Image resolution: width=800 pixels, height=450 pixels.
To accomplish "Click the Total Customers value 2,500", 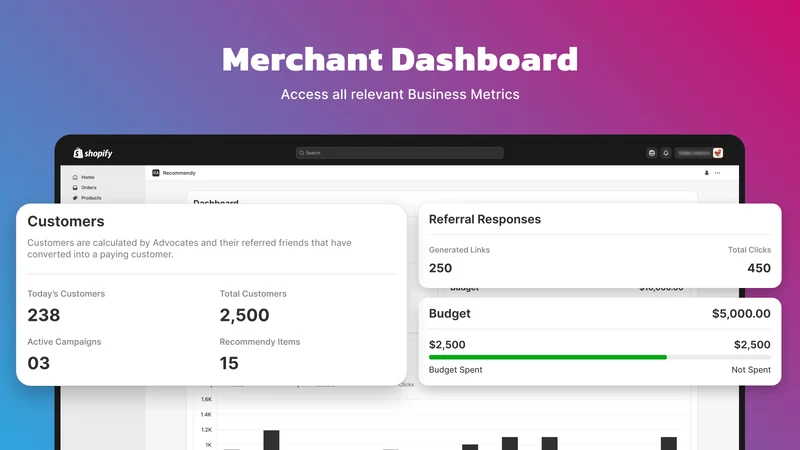I will click(244, 315).
